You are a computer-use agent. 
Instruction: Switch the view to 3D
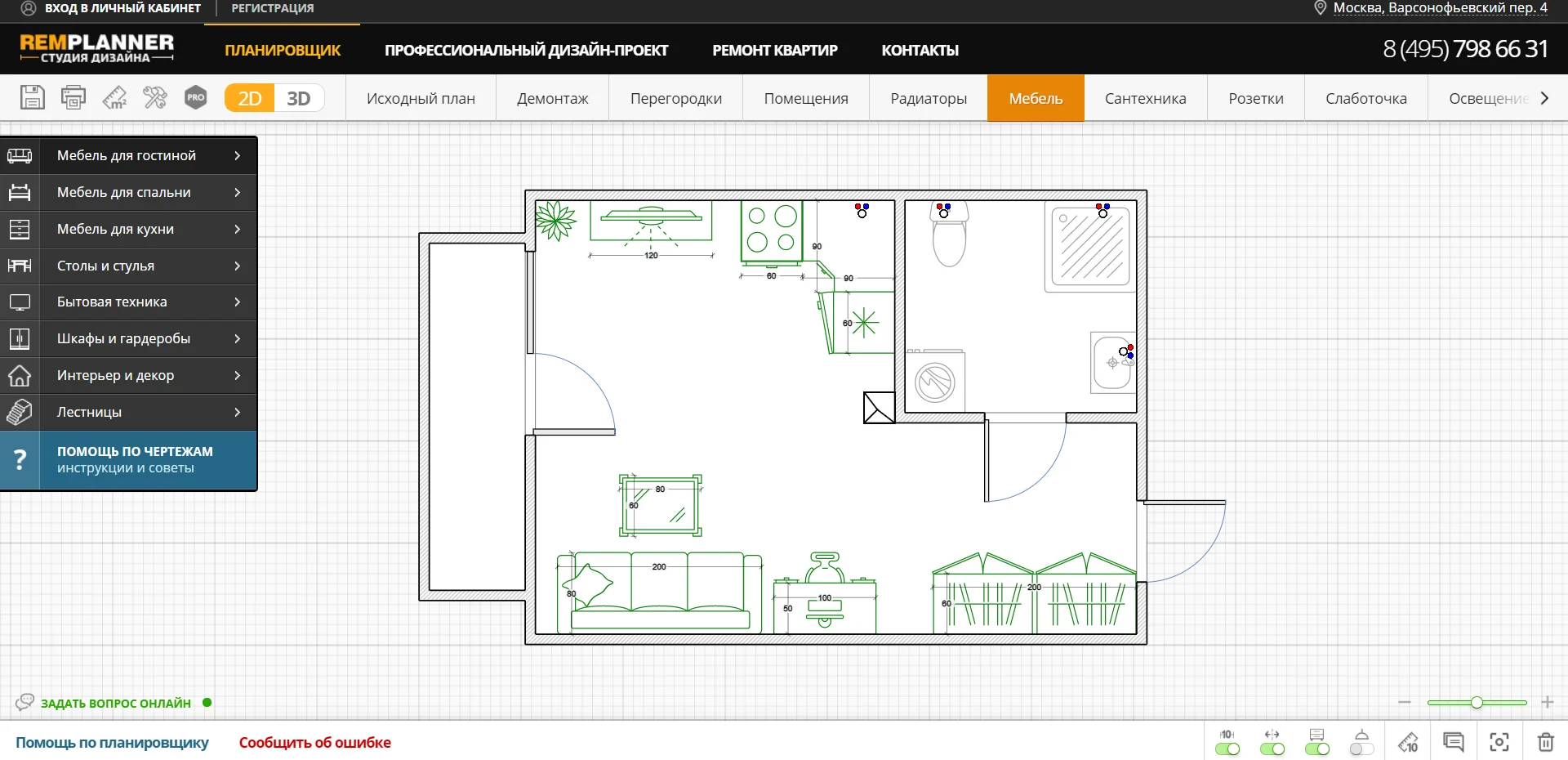click(298, 98)
